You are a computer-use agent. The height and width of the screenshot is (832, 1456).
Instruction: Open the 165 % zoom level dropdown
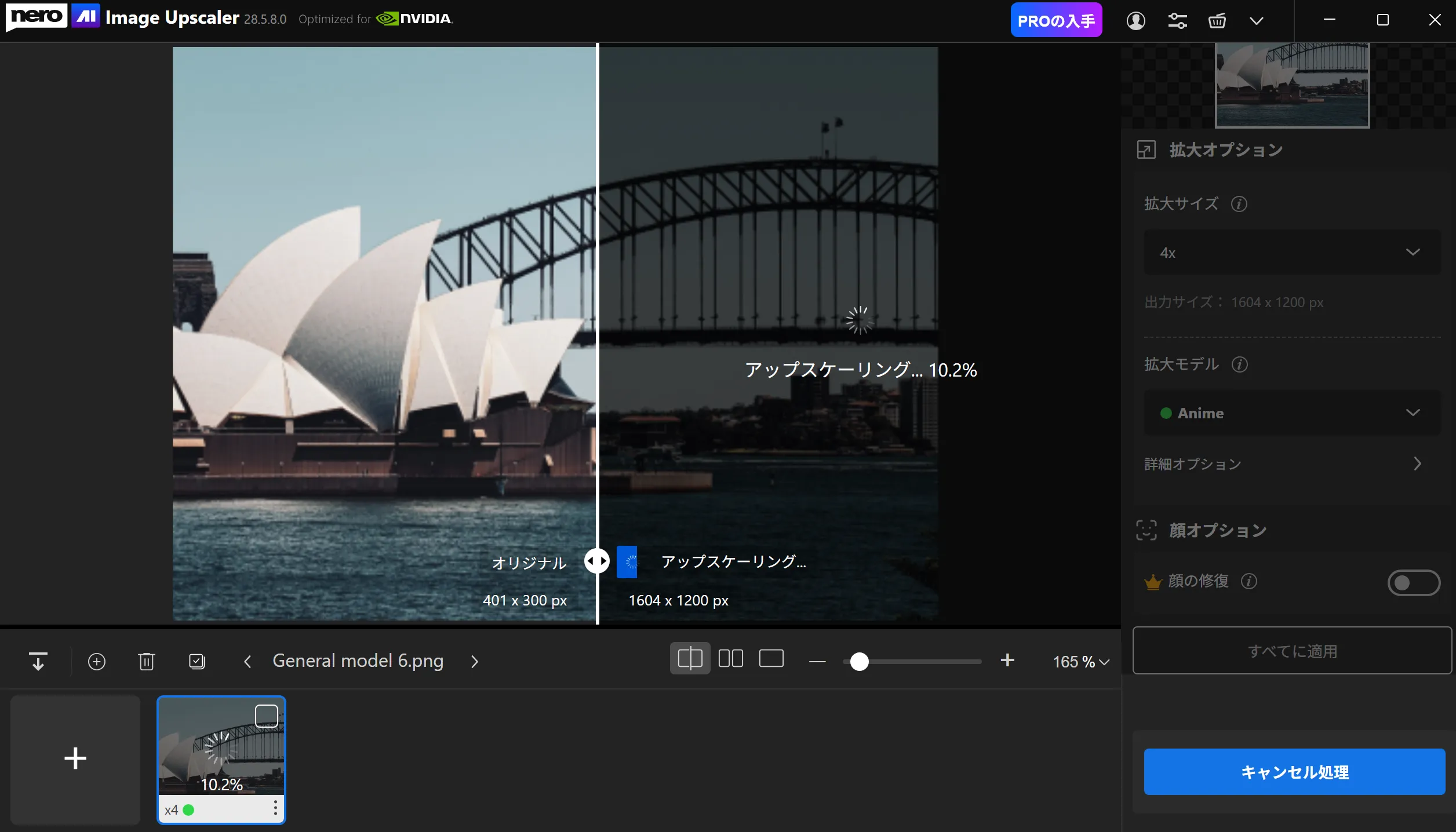(x=1081, y=662)
